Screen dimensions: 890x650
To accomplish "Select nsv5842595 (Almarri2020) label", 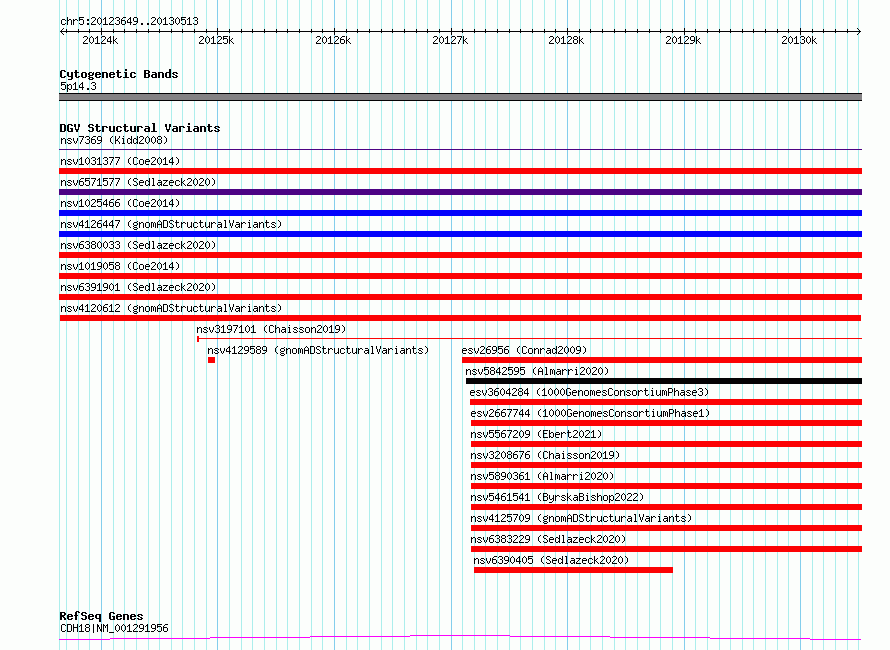I will point(537,371).
